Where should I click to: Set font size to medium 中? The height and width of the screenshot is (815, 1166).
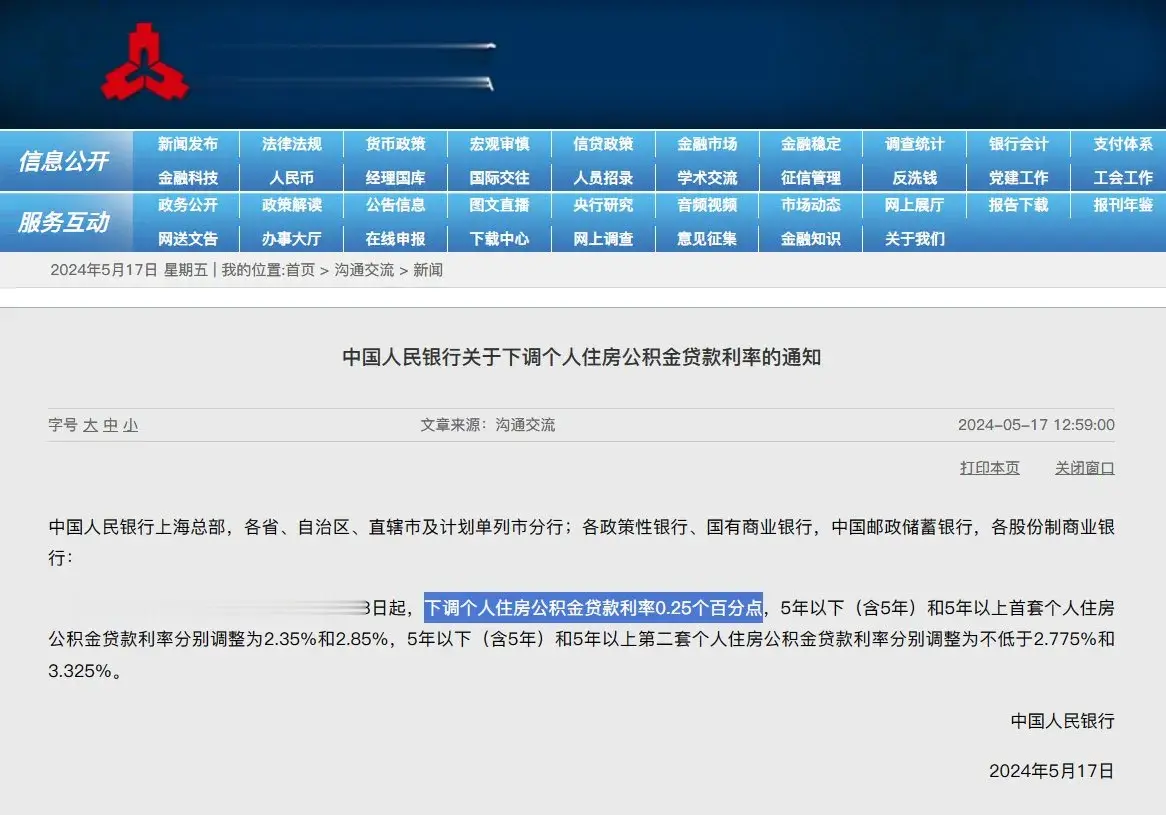(110, 425)
